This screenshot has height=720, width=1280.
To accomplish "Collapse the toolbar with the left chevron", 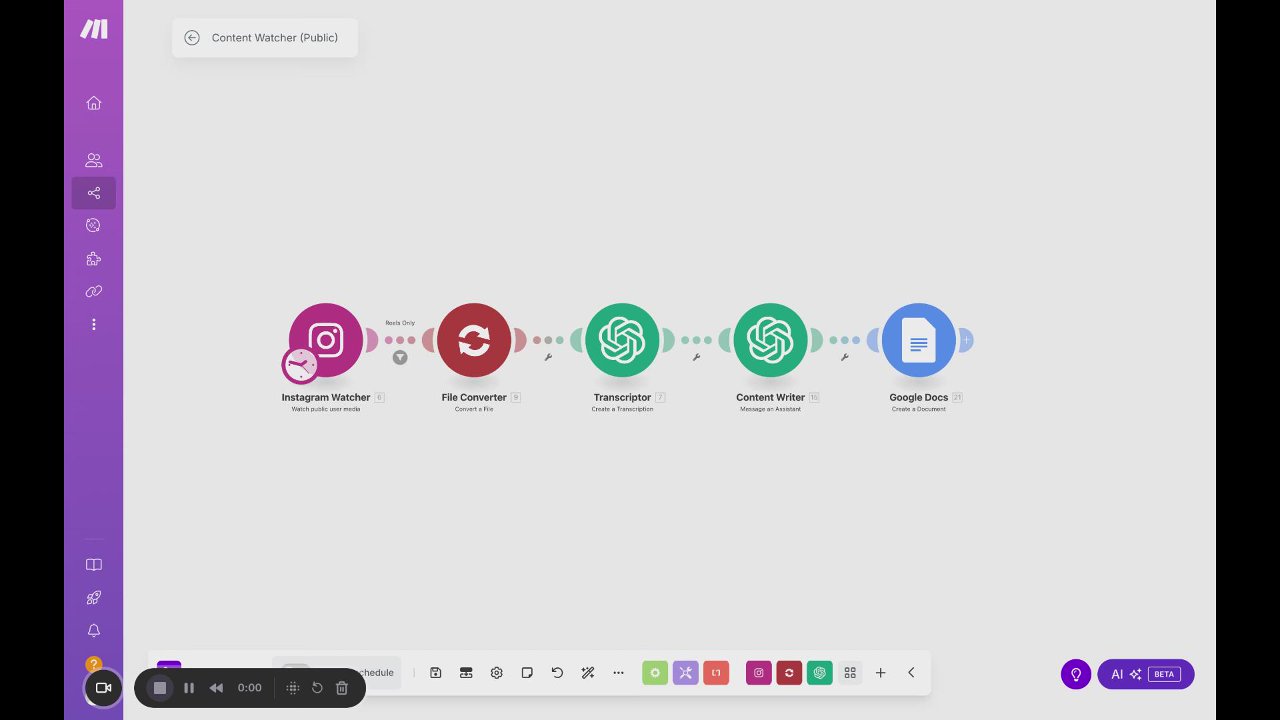I will point(911,673).
